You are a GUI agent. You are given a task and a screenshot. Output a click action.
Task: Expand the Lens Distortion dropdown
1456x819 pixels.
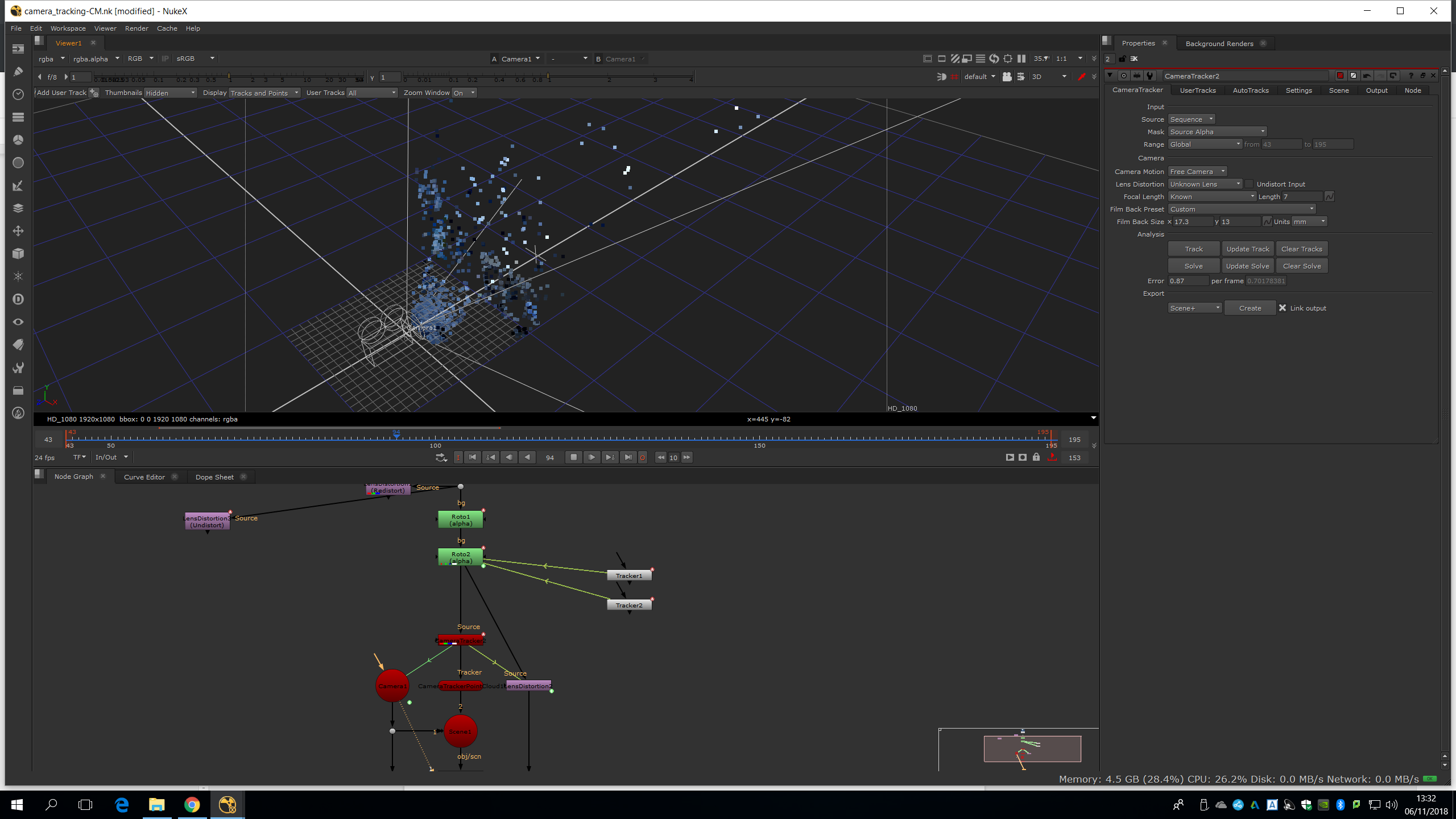pyautogui.click(x=1205, y=184)
